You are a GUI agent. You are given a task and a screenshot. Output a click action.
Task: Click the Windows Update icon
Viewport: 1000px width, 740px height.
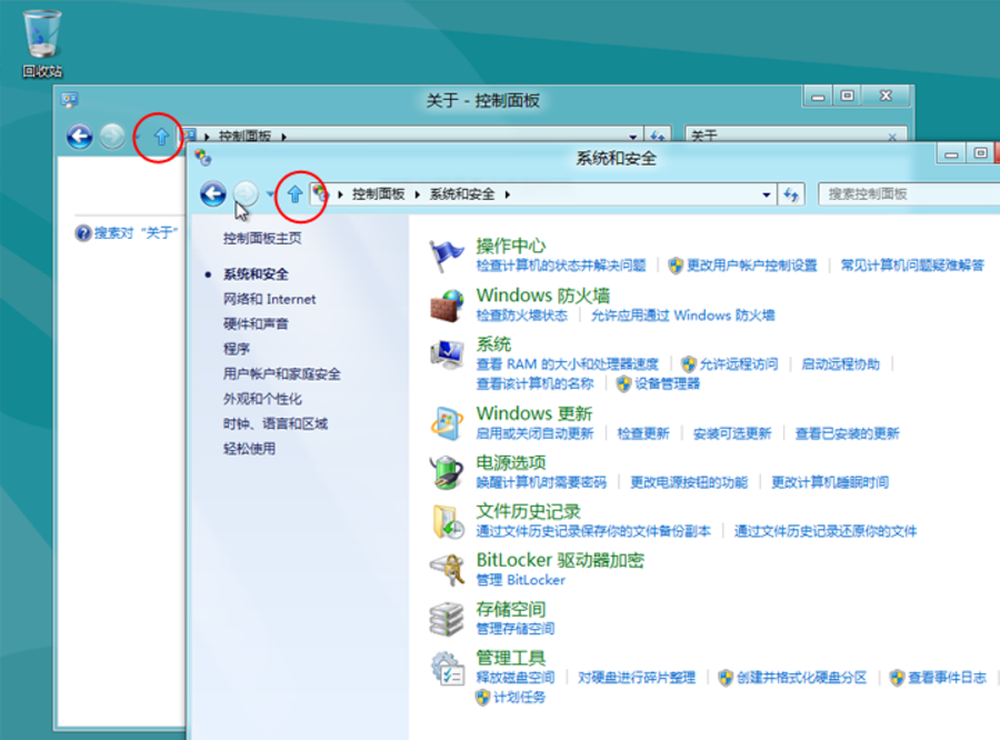[446, 422]
